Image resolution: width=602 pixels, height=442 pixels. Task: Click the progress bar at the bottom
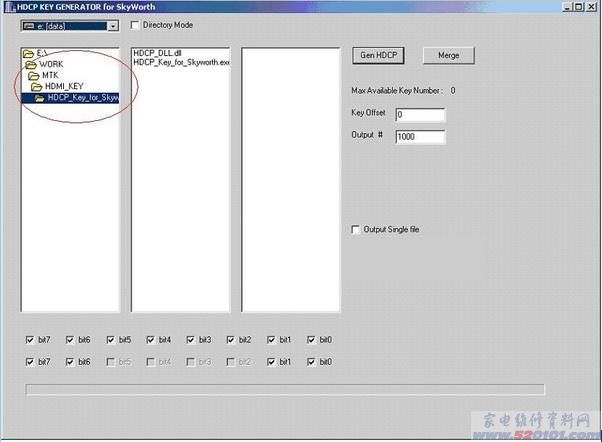coord(285,389)
